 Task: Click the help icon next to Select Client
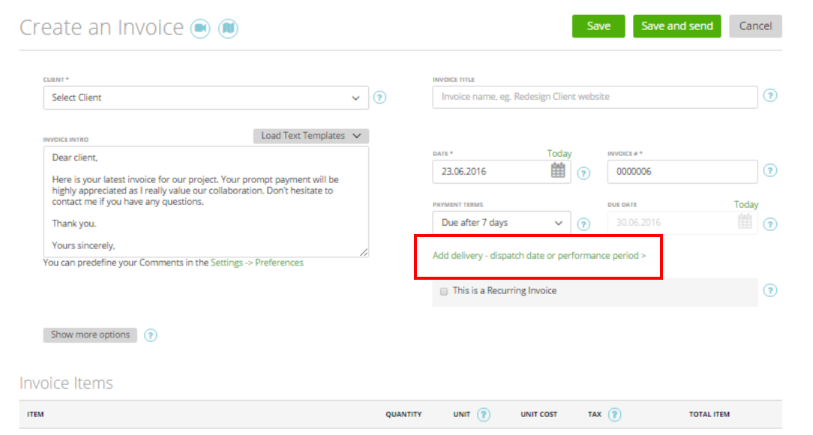pos(380,97)
